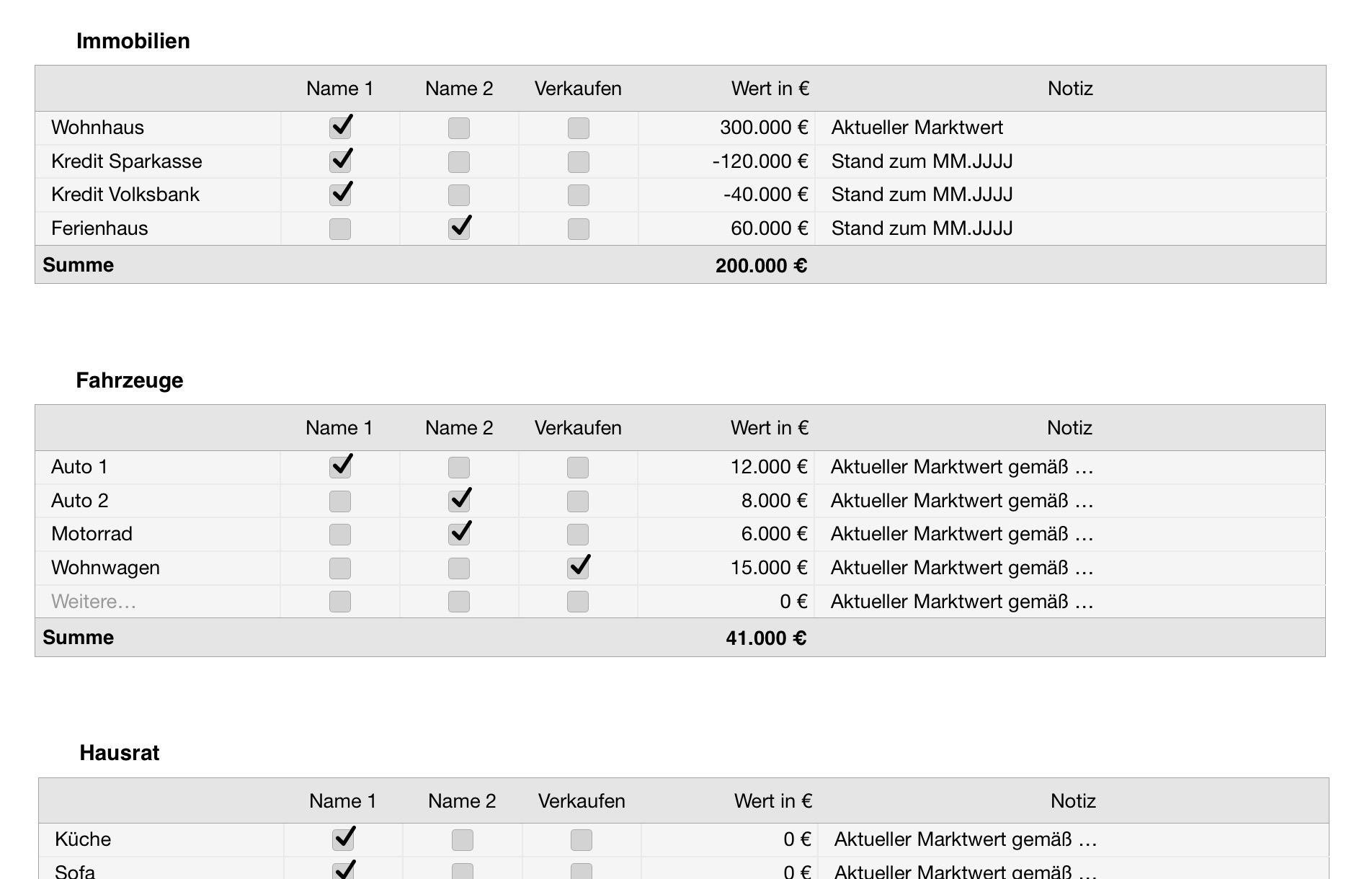Viewport: 1372px width, 879px height.
Task: Uncheck Name 2 for Ferienhaus
Action: [459, 228]
